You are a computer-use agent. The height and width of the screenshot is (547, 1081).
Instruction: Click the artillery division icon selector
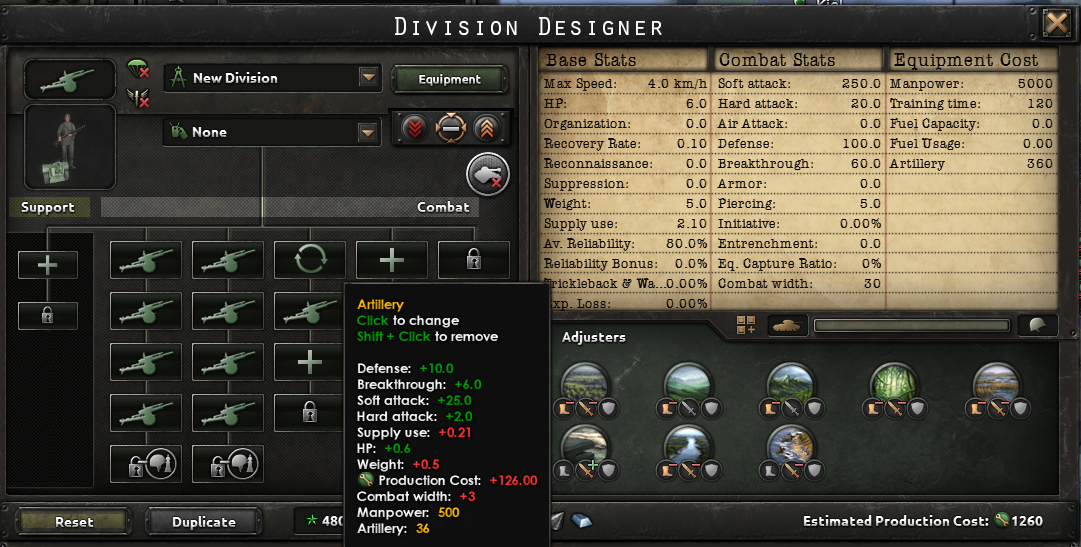point(70,79)
